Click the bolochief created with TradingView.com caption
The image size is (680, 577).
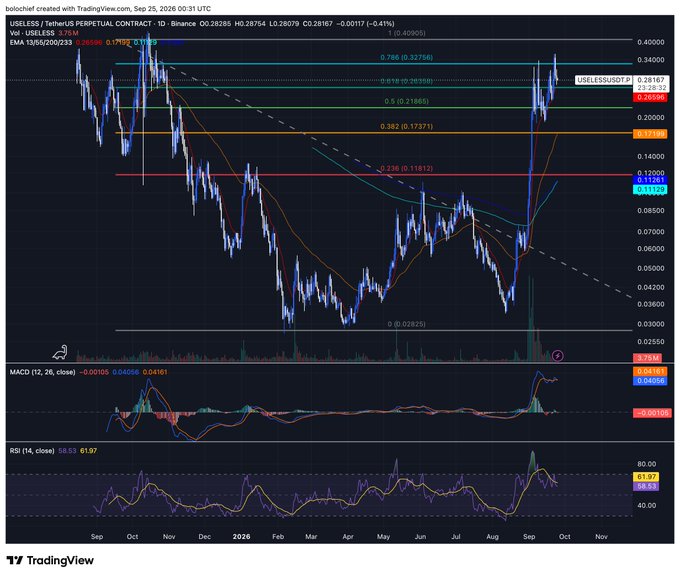pos(108,8)
